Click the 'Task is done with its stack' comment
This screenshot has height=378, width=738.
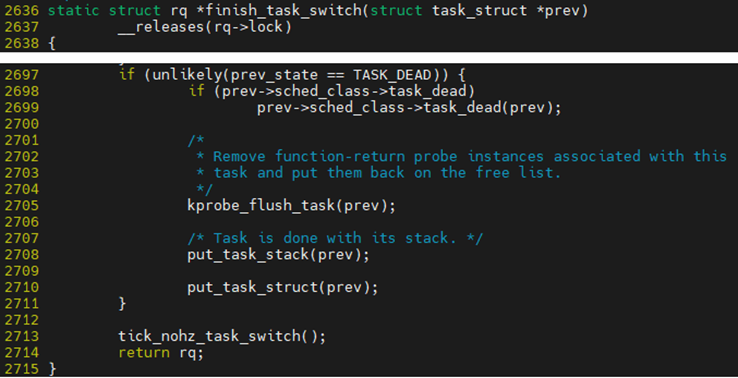click(335, 238)
